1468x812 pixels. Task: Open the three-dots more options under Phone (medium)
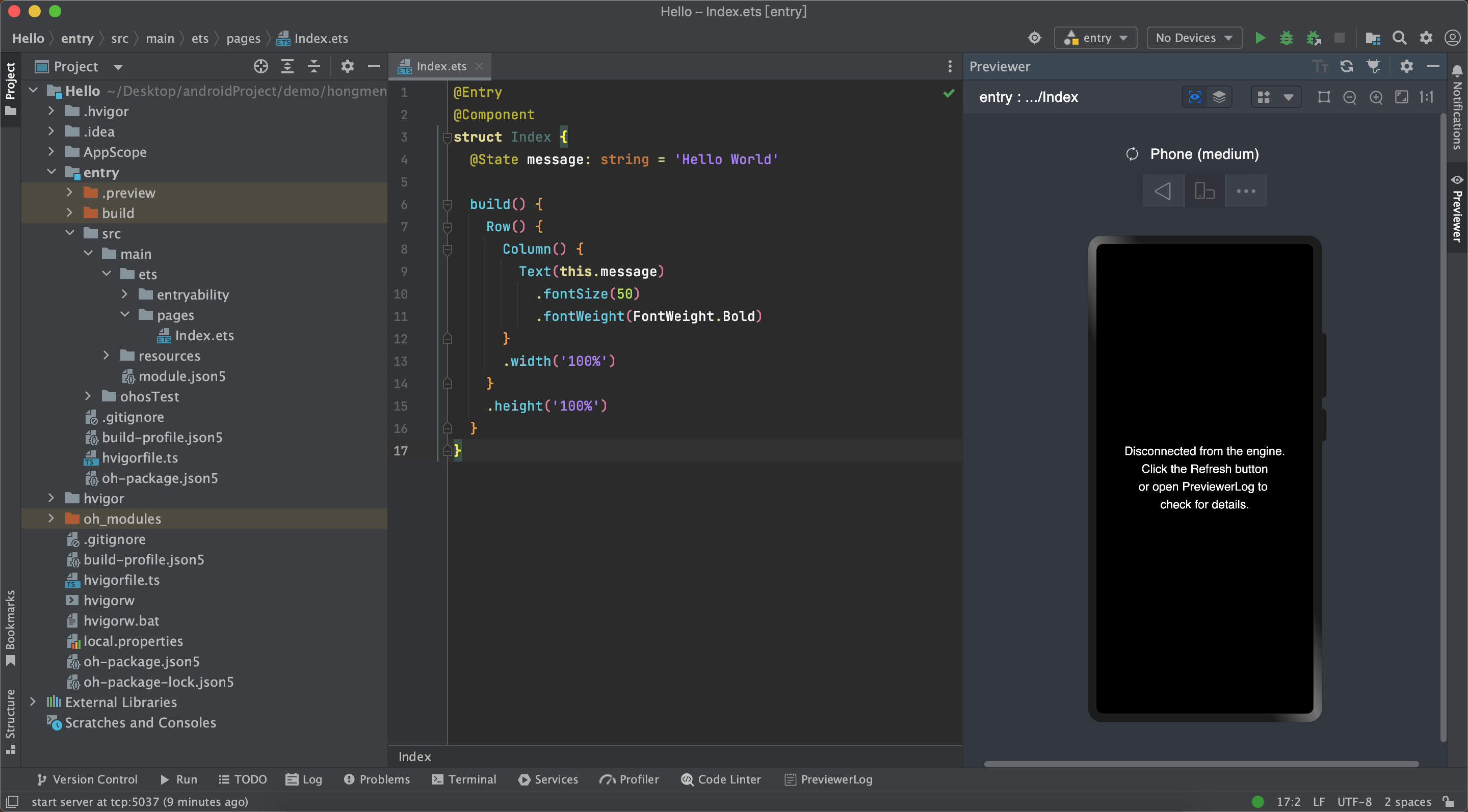pyautogui.click(x=1246, y=192)
